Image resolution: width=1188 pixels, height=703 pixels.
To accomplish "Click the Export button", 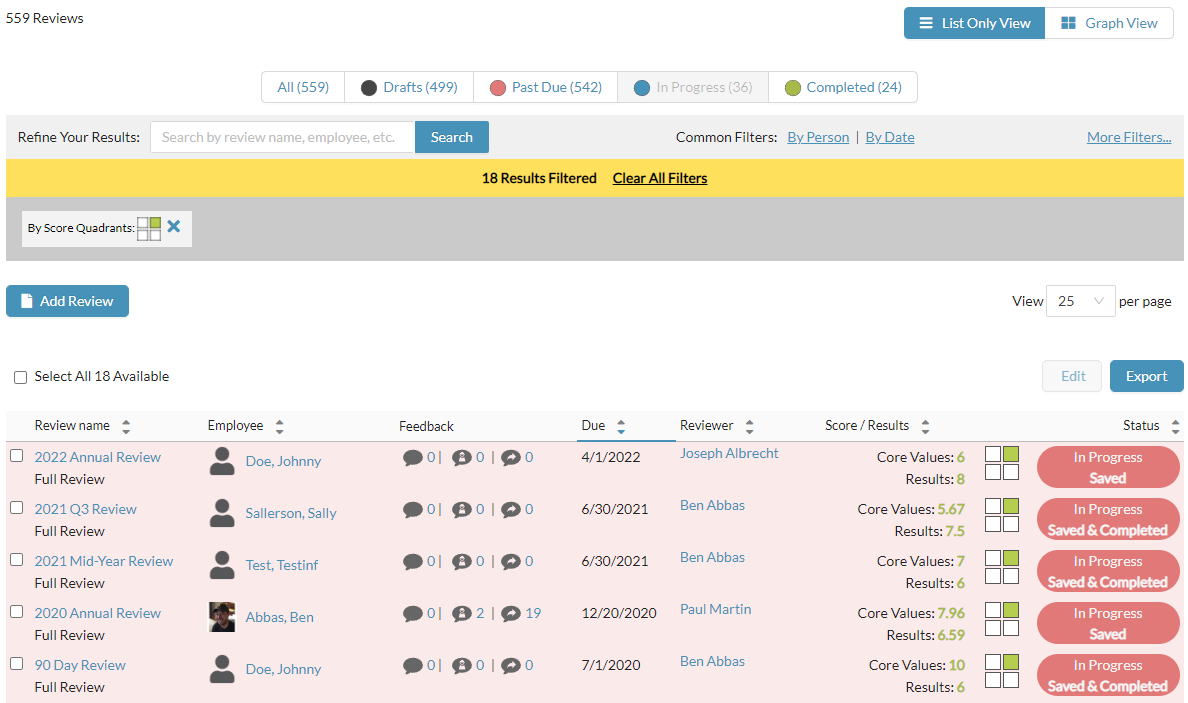I will pos(1146,376).
